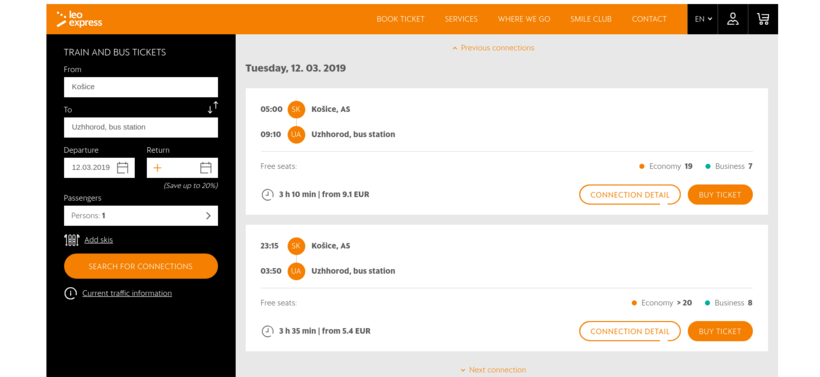Open the Services menu
820x377 pixels.
coord(461,19)
